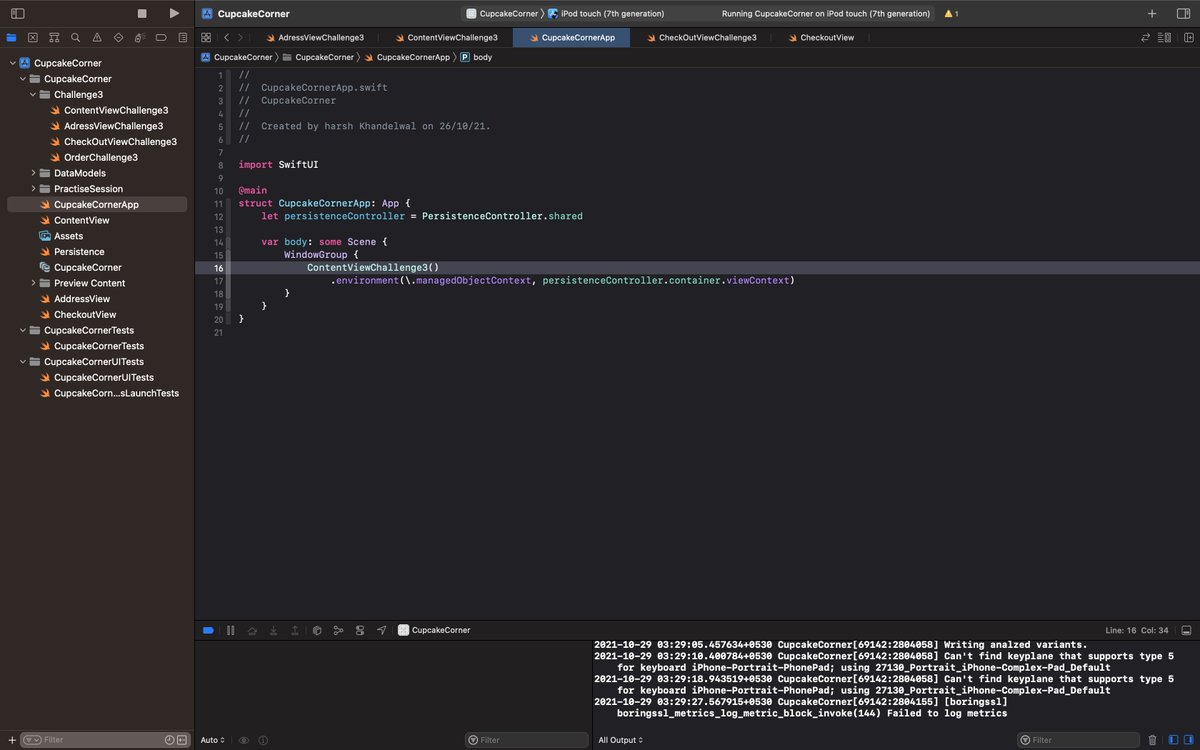Screen dimensions: 1200x750
Task: Collapse the CupcakeCorner project tree
Action: (x=13, y=62)
